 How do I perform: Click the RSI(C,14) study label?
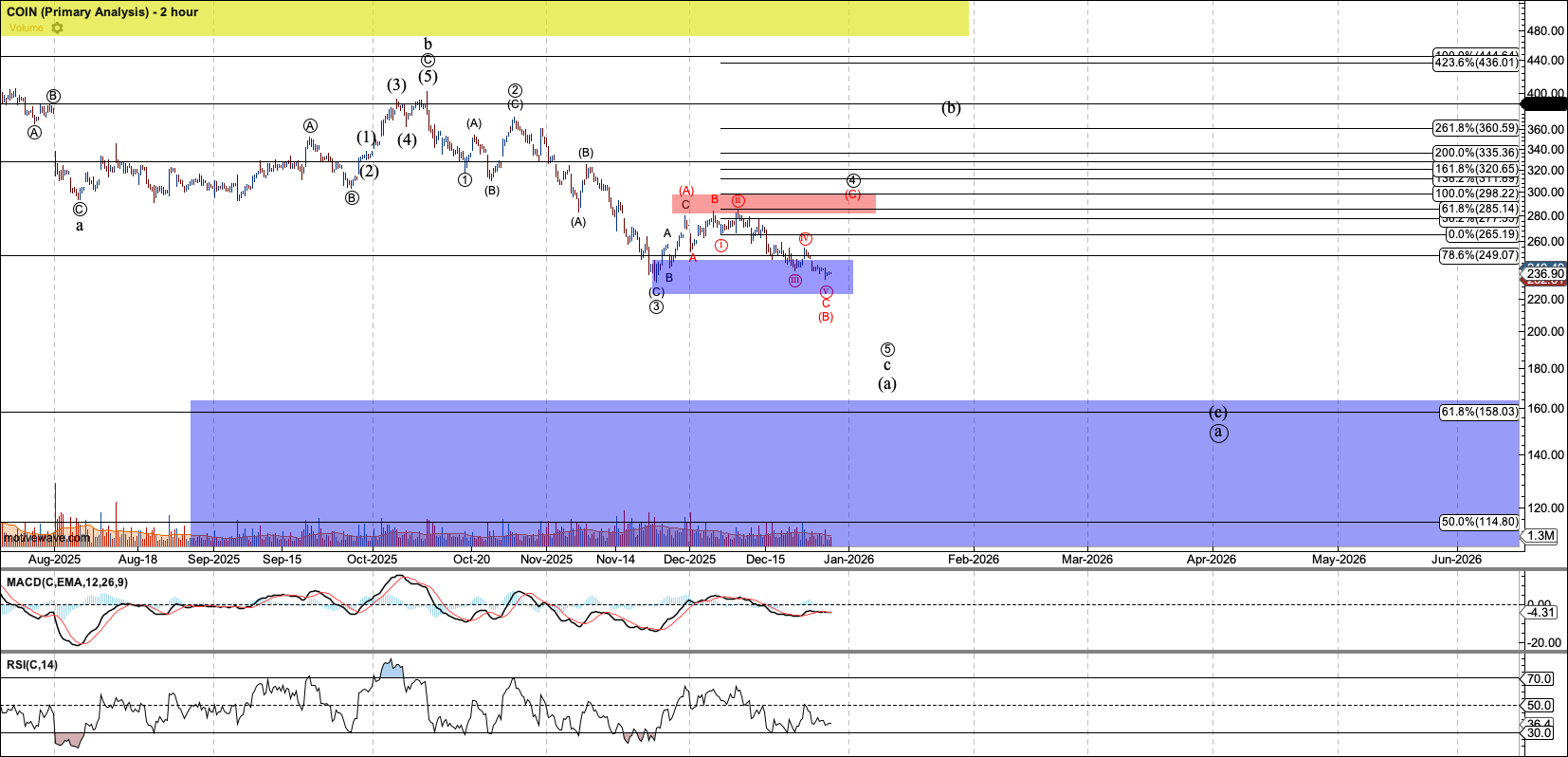click(32, 665)
